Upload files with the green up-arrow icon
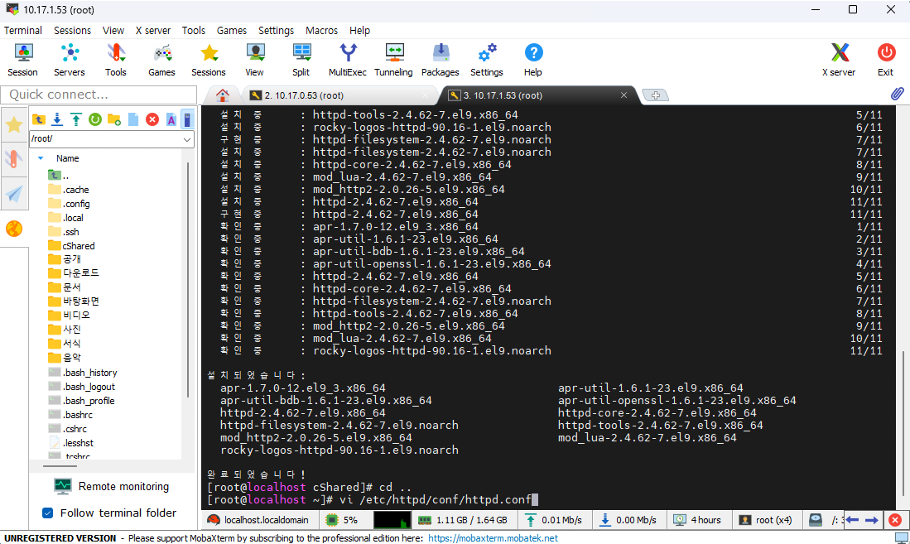This screenshot has width=910, height=544. pyautogui.click(x=76, y=120)
